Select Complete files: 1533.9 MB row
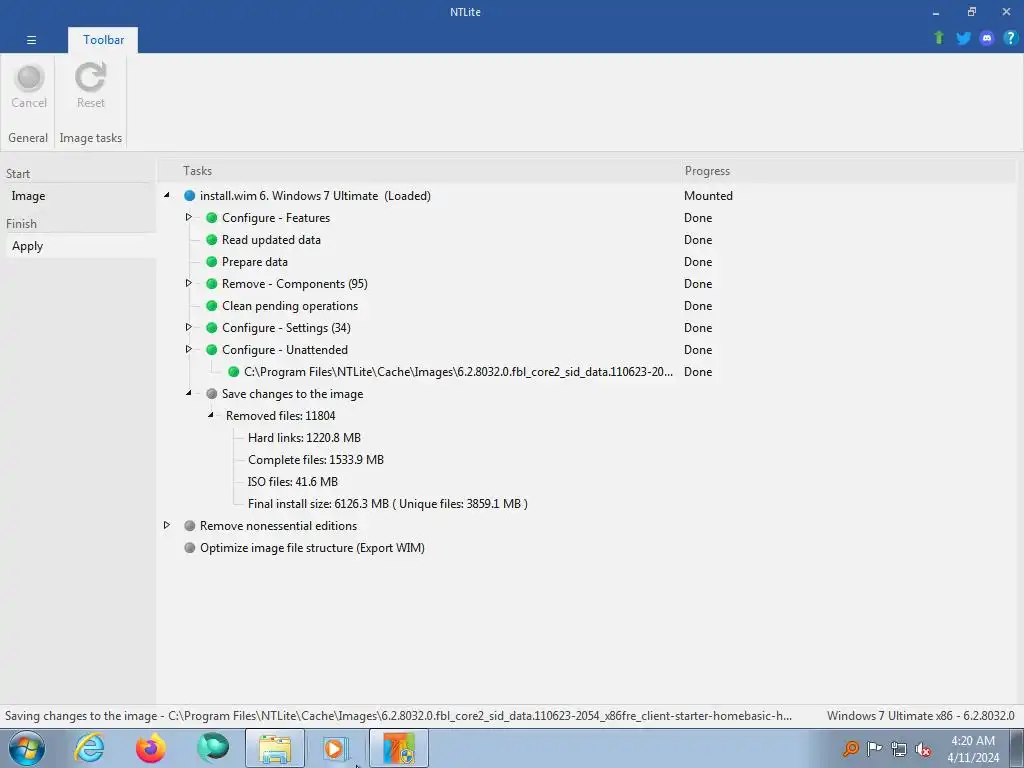 [x=316, y=460]
